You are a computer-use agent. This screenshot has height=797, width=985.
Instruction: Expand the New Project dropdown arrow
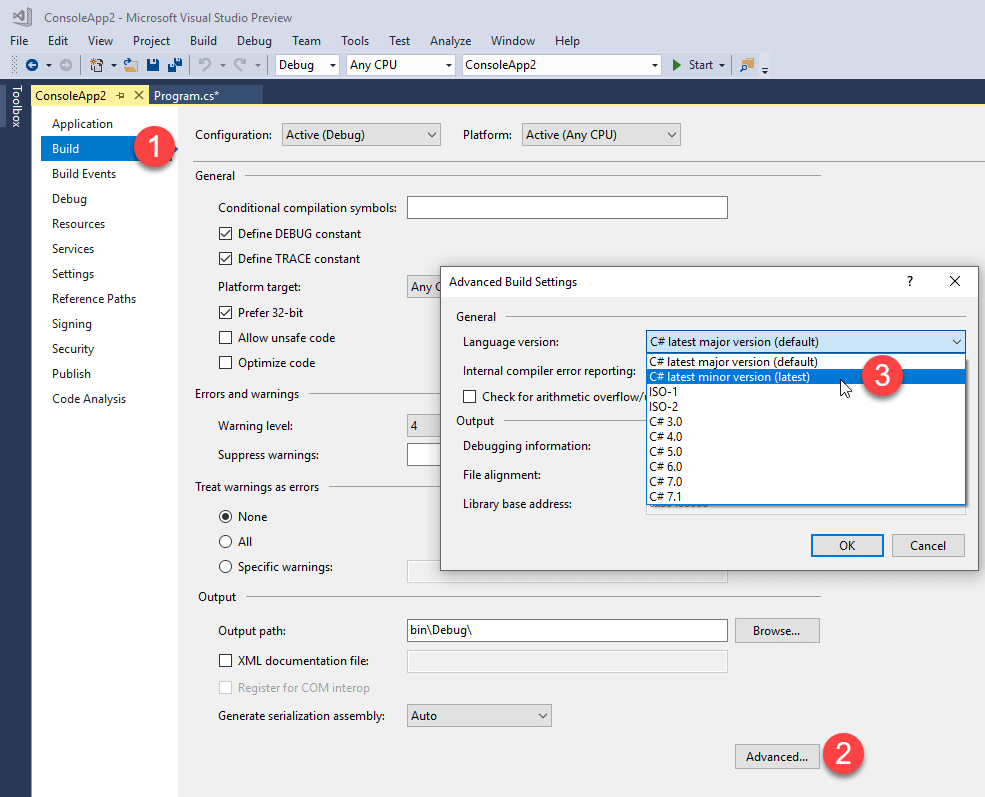point(114,65)
